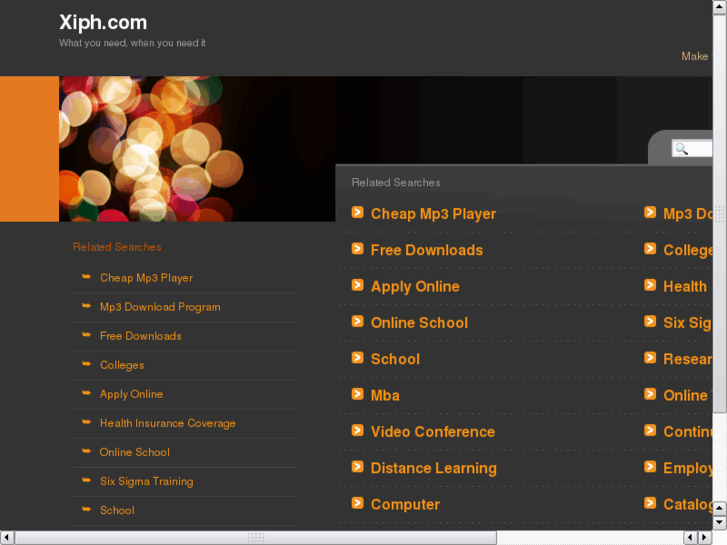The image size is (727, 545).
Task: Click arrow icon next to Distance Learning
Action: click(x=357, y=467)
